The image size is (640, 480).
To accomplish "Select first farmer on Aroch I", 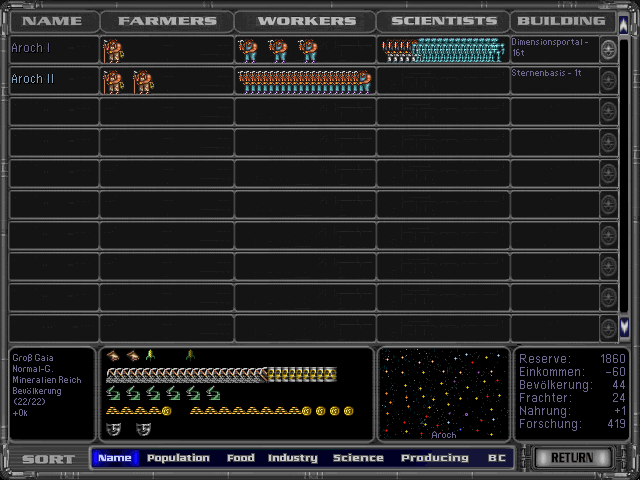I will [x=112, y=50].
